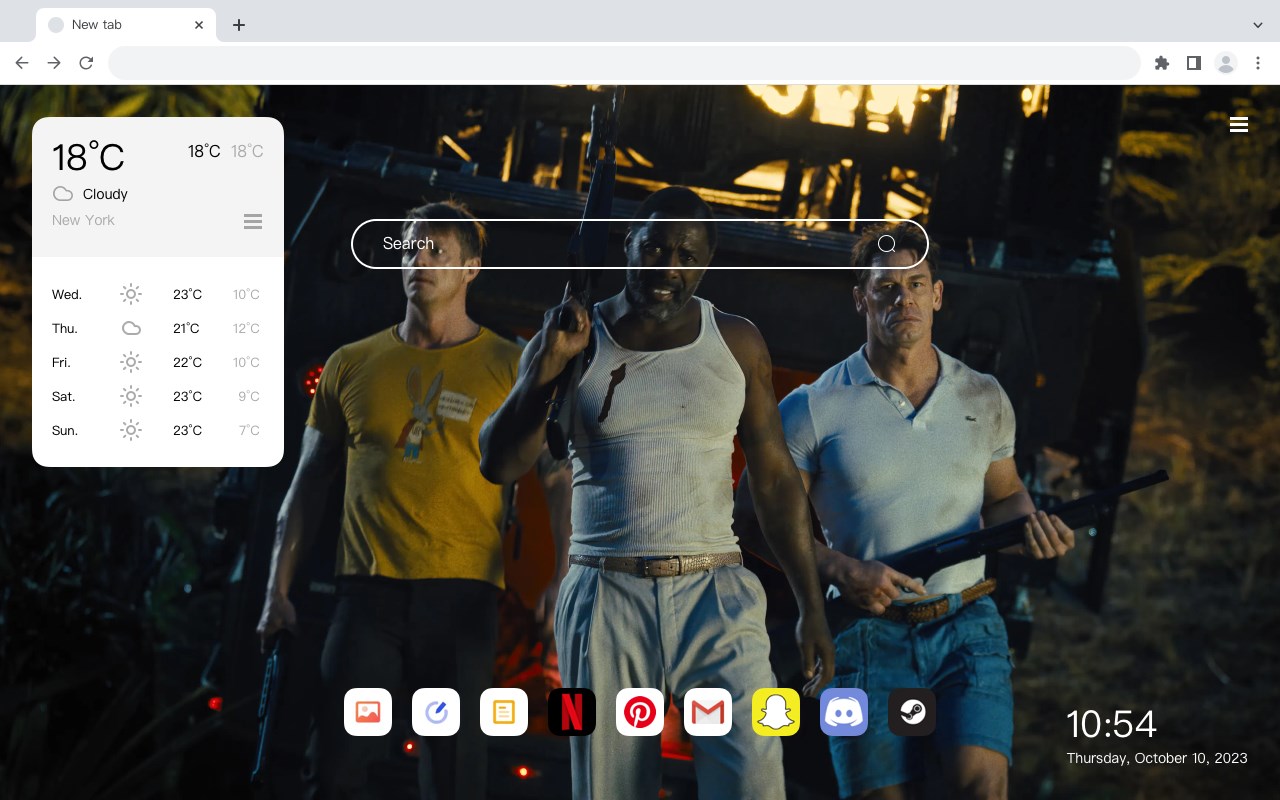Click the 22°C high in Fri. row
The height and width of the screenshot is (800, 1280).
pyautogui.click(x=187, y=362)
